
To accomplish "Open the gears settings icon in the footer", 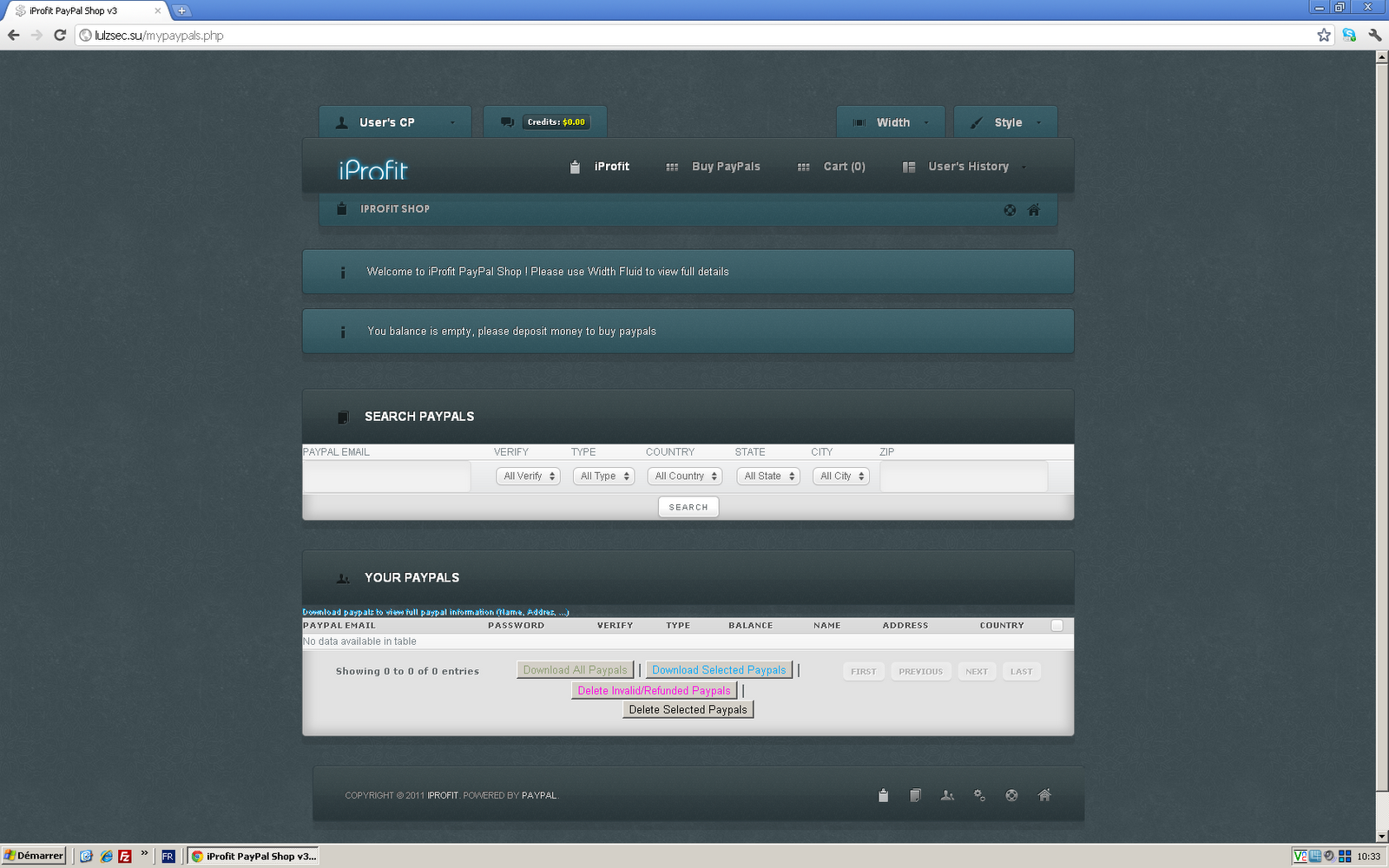I will click(x=979, y=795).
